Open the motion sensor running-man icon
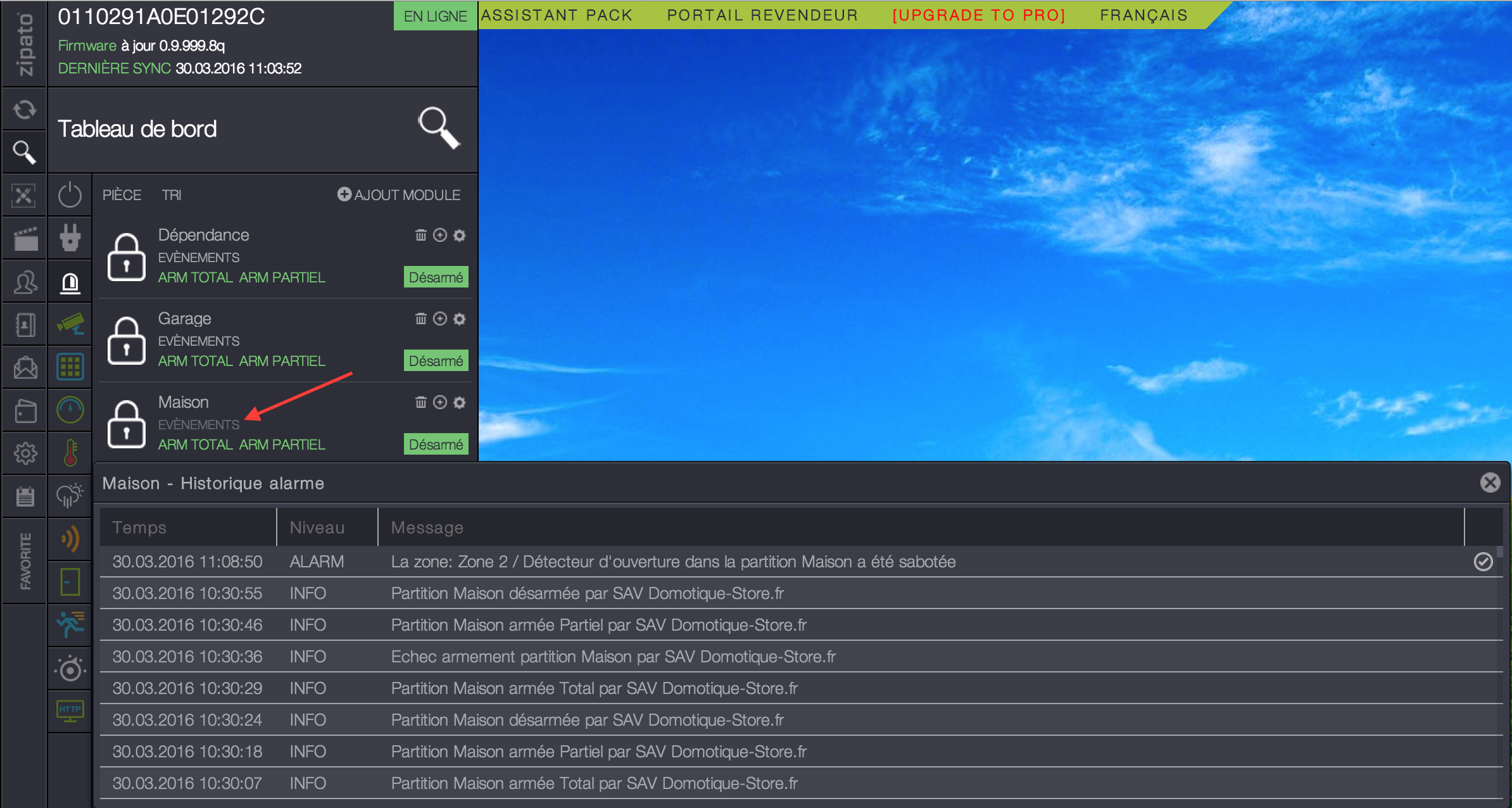Screen dimensions: 1512x808 [x=70, y=624]
